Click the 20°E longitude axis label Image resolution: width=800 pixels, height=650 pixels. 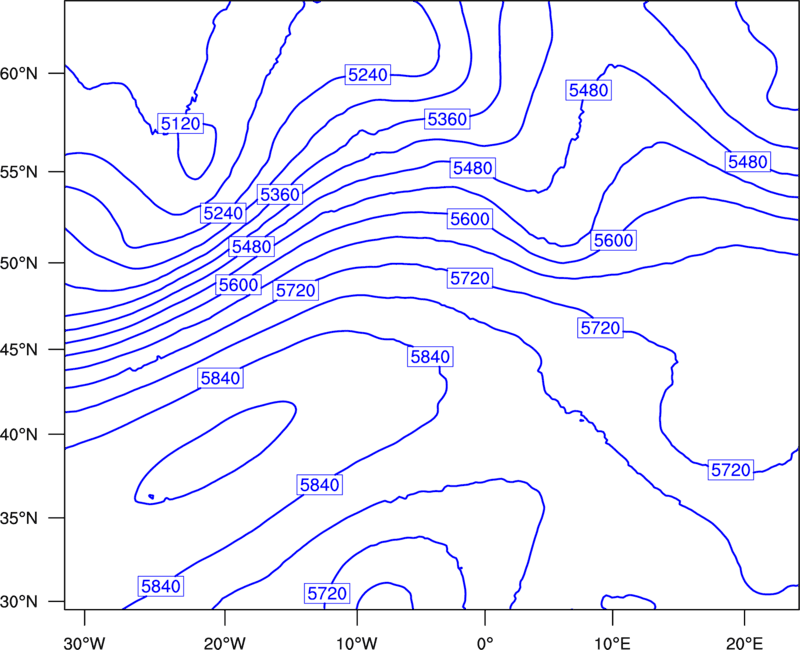(744, 643)
